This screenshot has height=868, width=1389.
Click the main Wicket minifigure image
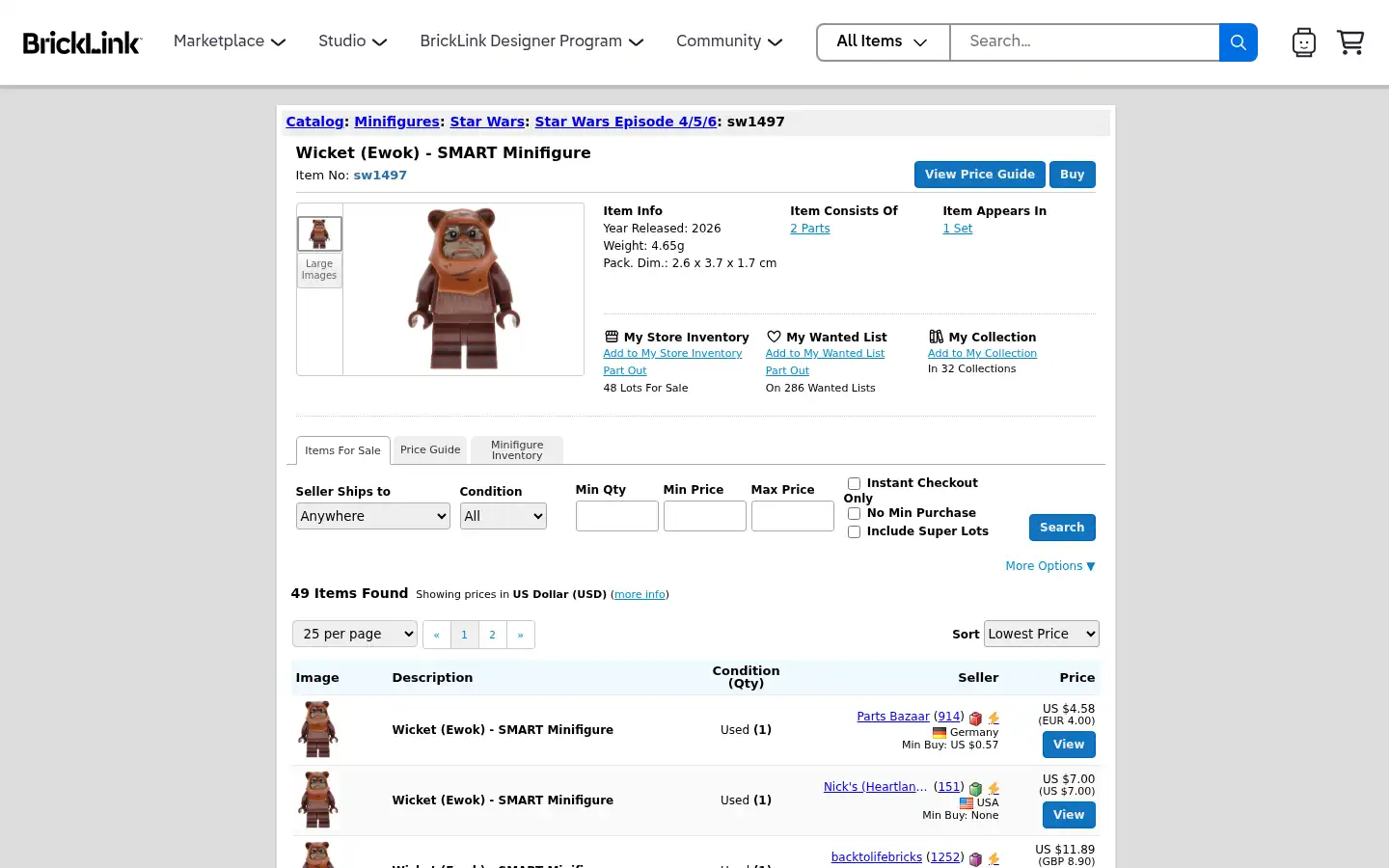pyautogui.click(x=464, y=288)
